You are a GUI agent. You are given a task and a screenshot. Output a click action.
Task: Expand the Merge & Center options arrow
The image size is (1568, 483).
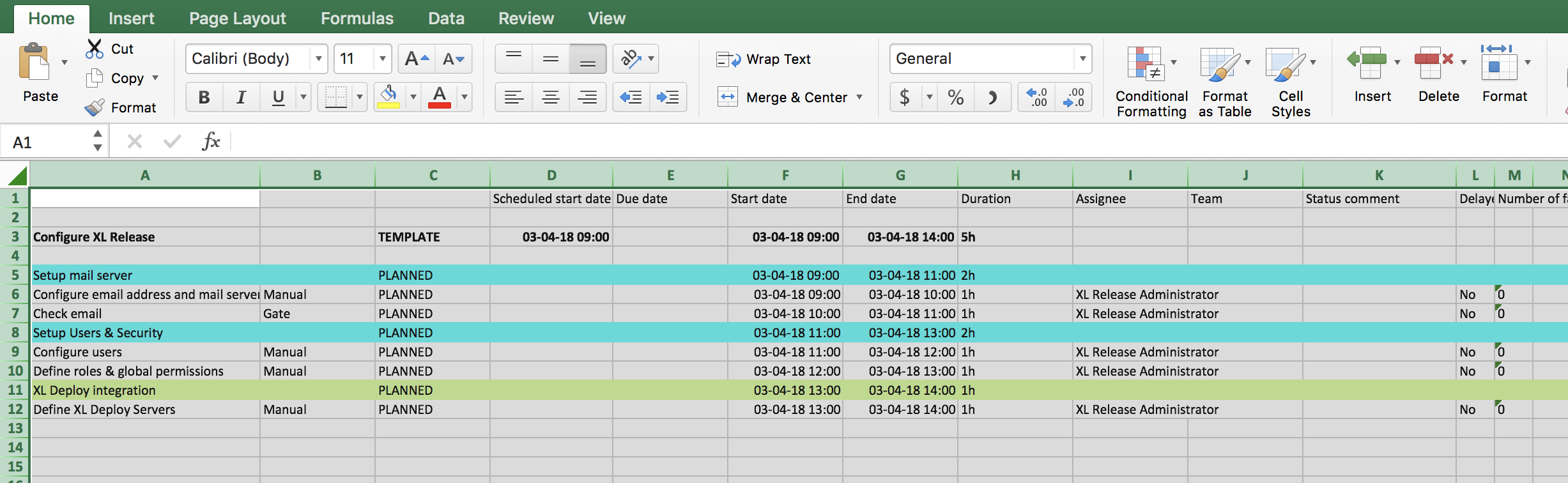coord(859,97)
